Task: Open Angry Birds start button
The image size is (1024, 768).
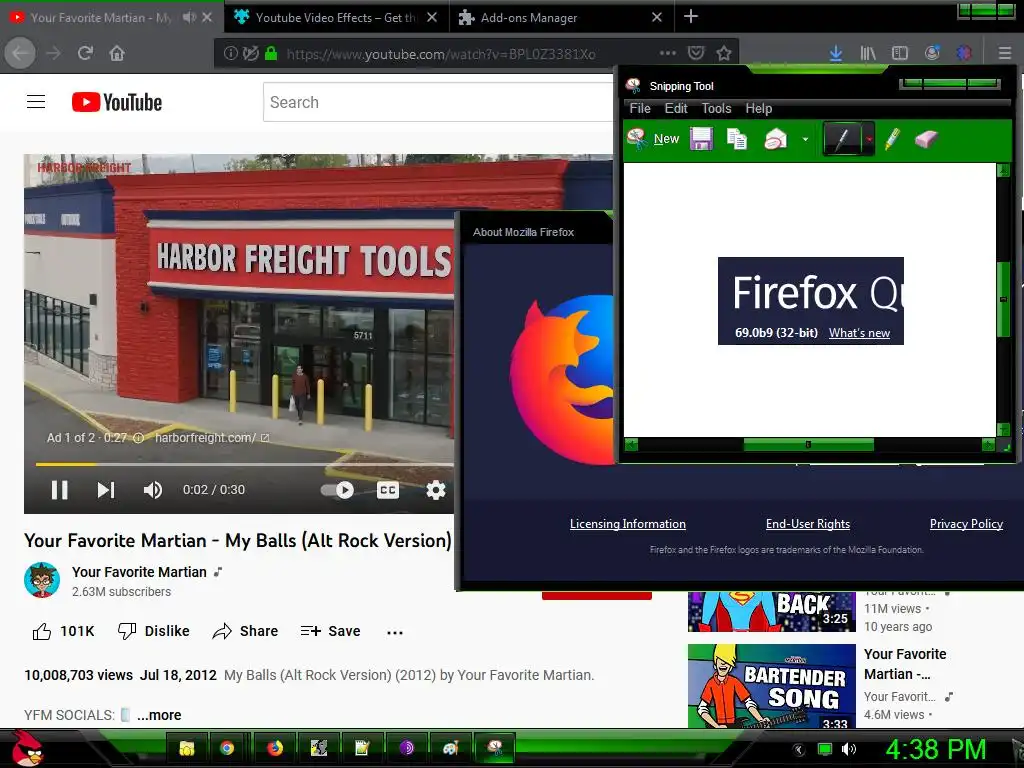Action: [27, 748]
